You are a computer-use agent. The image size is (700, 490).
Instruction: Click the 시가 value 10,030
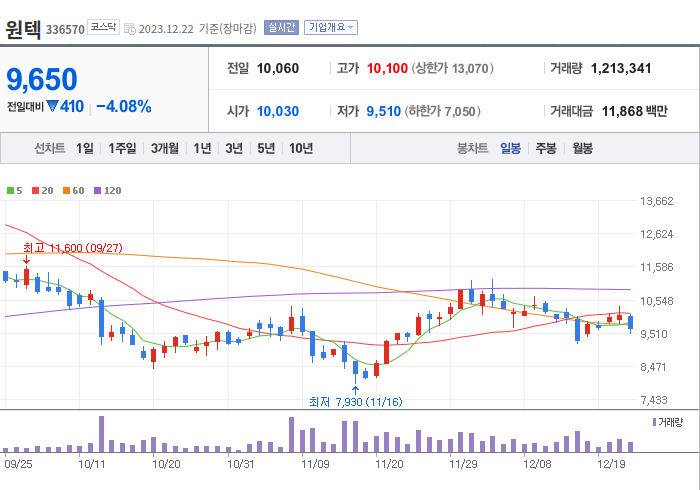[x=278, y=111]
